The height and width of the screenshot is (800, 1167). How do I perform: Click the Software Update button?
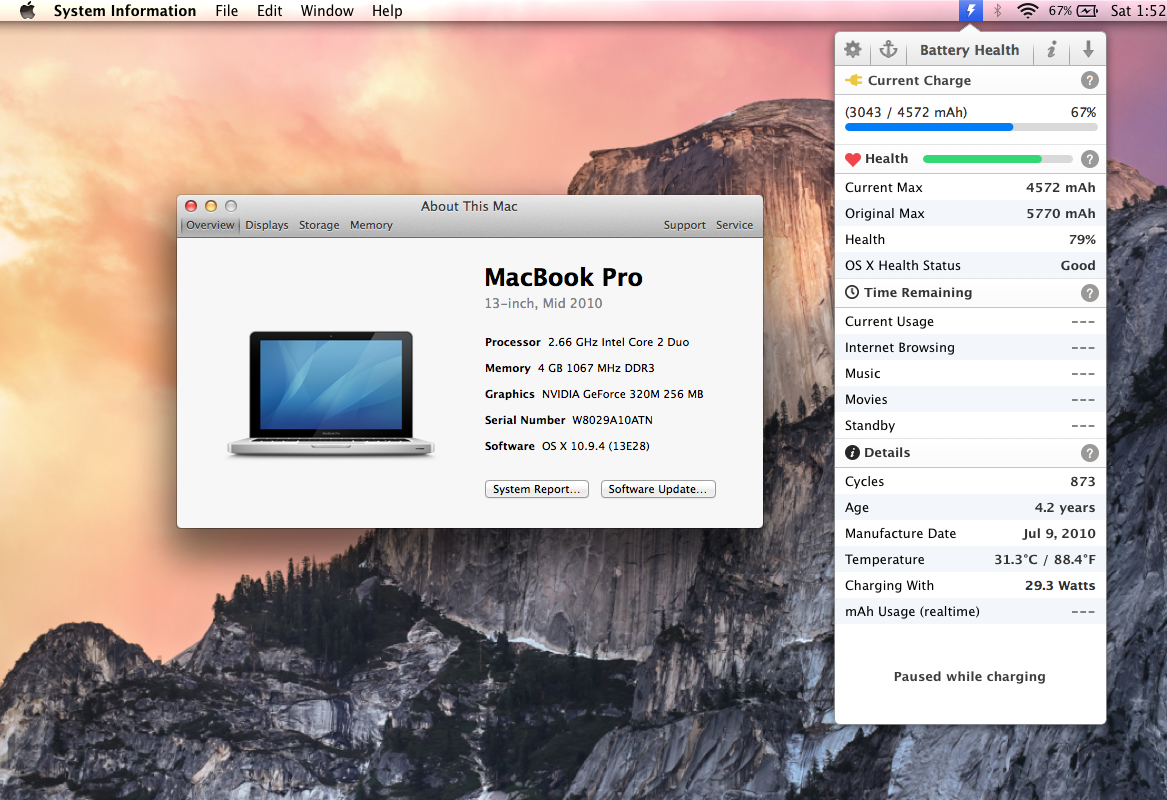click(658, 489)
